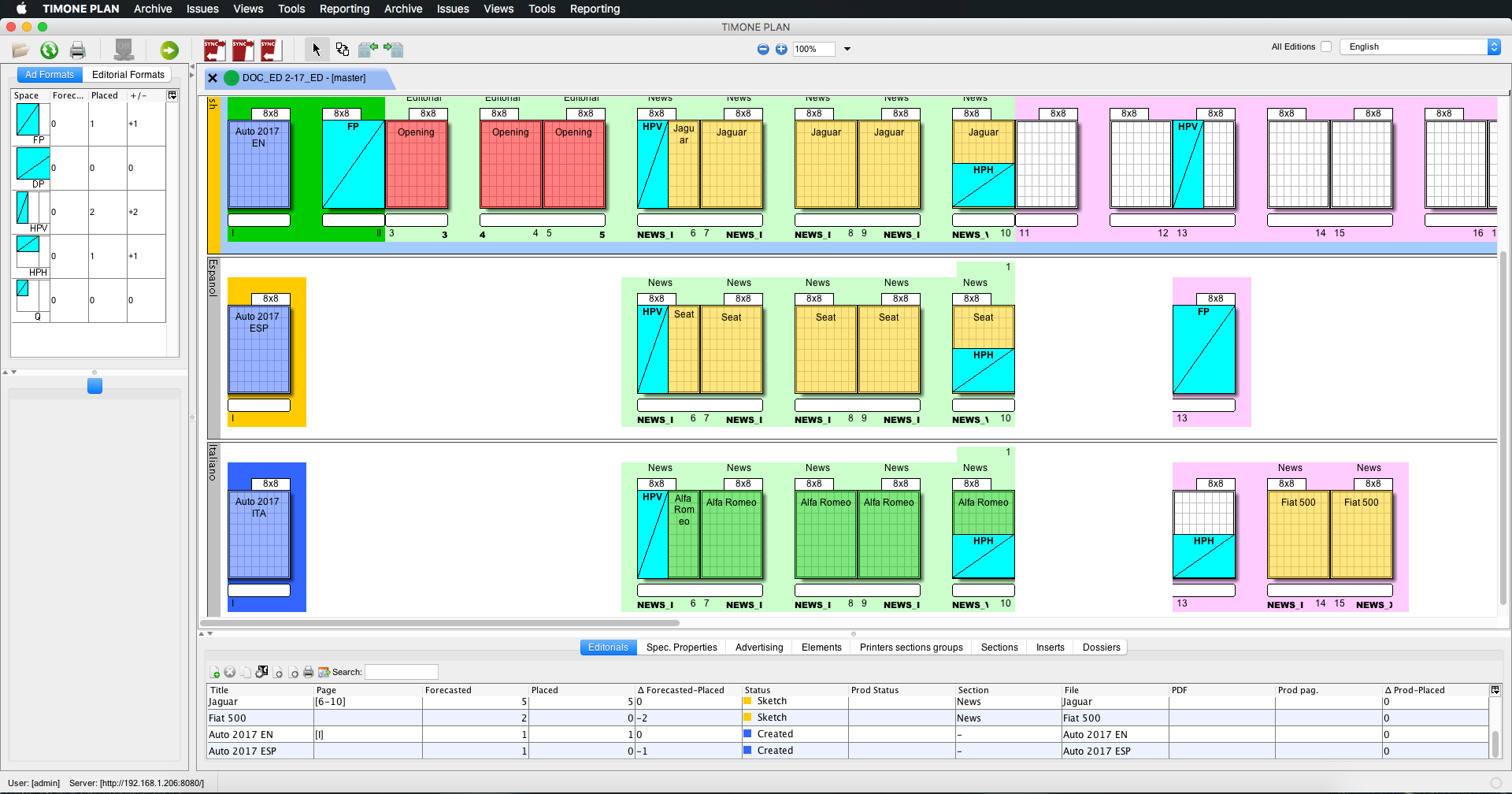This screenshot has height=794, width=1512.
Task: Click the printer icon in main toolbar
Action: pyautogui.click(x=77, y=50)
